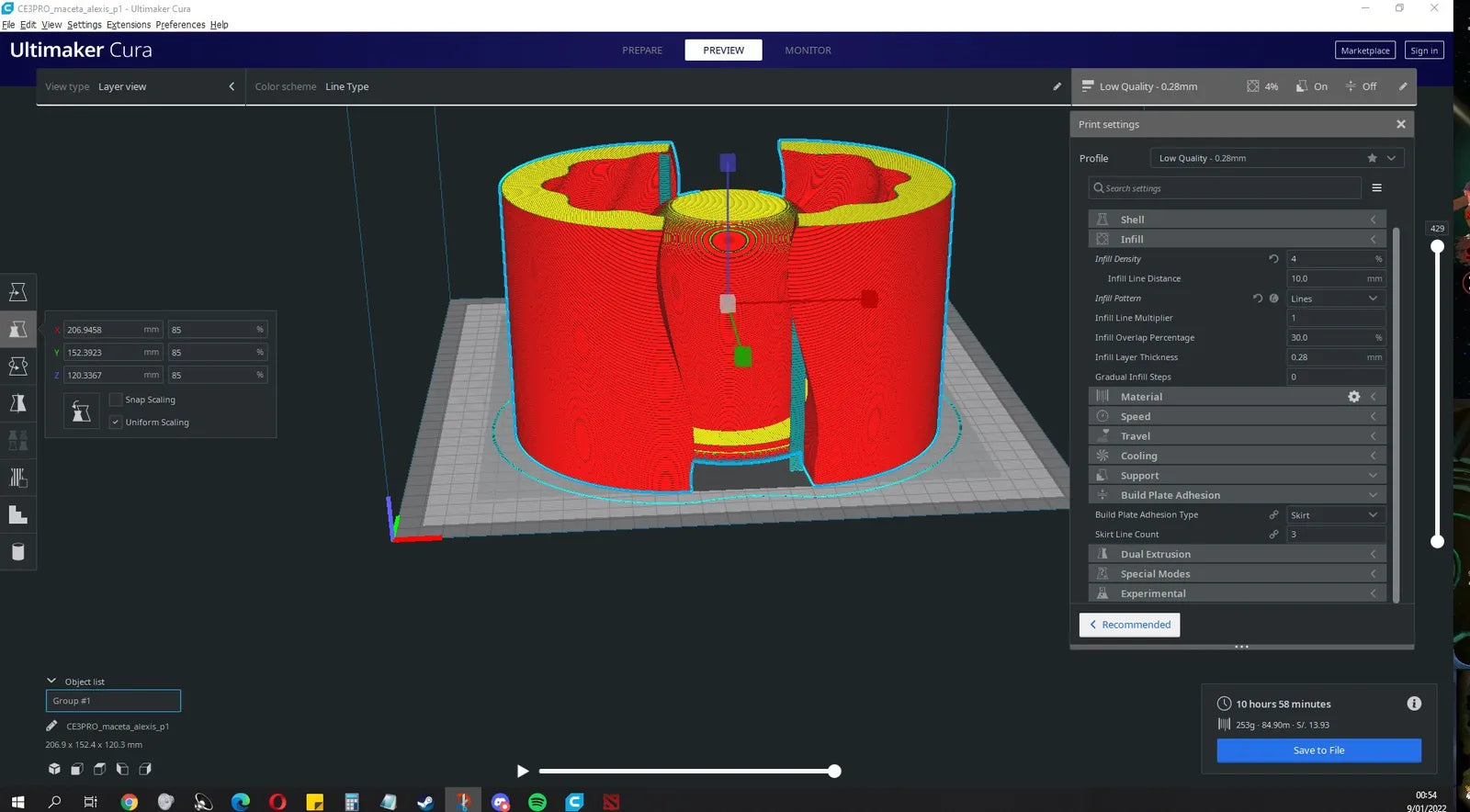This screenshot has height=812, width=1470.
Task: Switch to the PREPARE tab
Action: (x=642, y=51)
